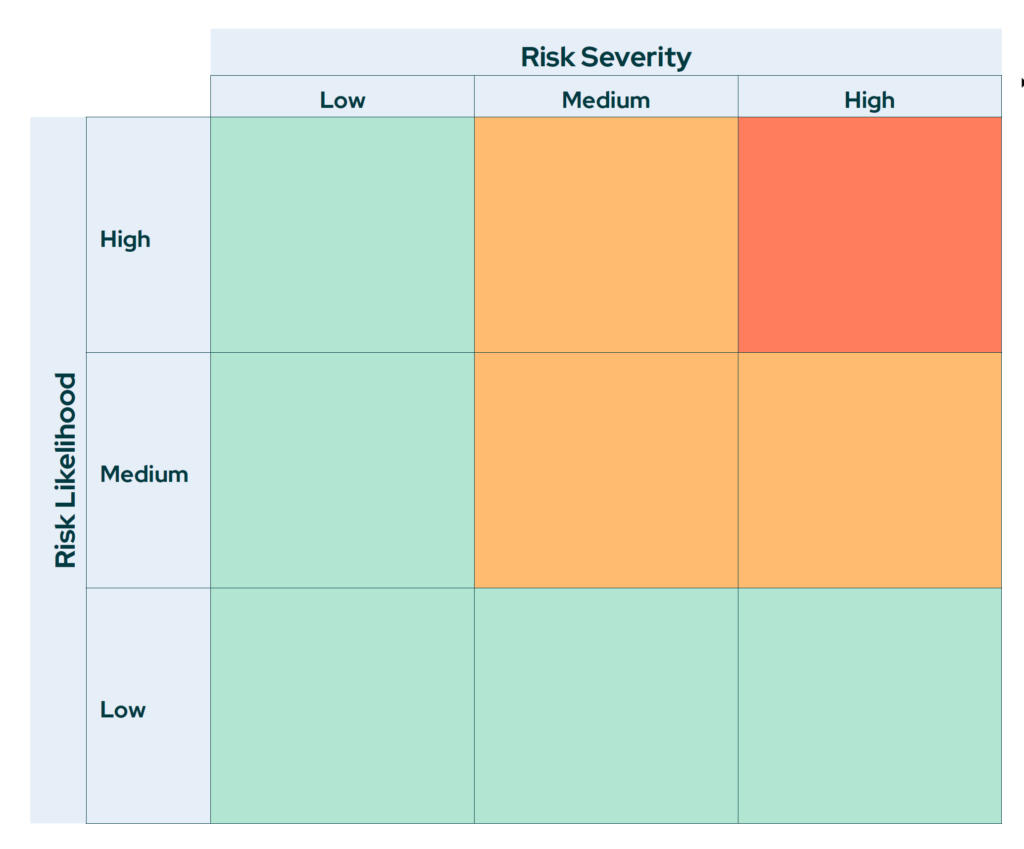1024x849 pixels.
Task: Select the Low severity, Medium likelihood green cell
Action: click(342, 470)
